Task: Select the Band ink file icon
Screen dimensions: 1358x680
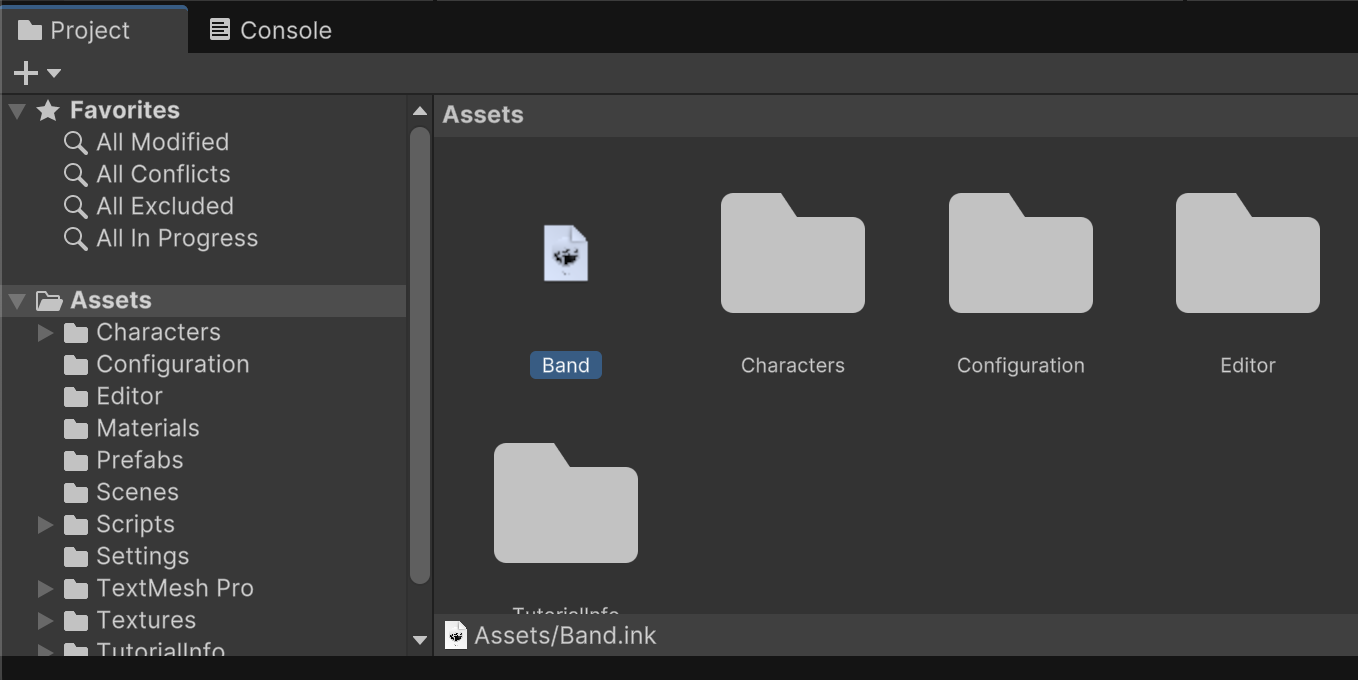Action: pyautogui.click(x=565, y=253)
